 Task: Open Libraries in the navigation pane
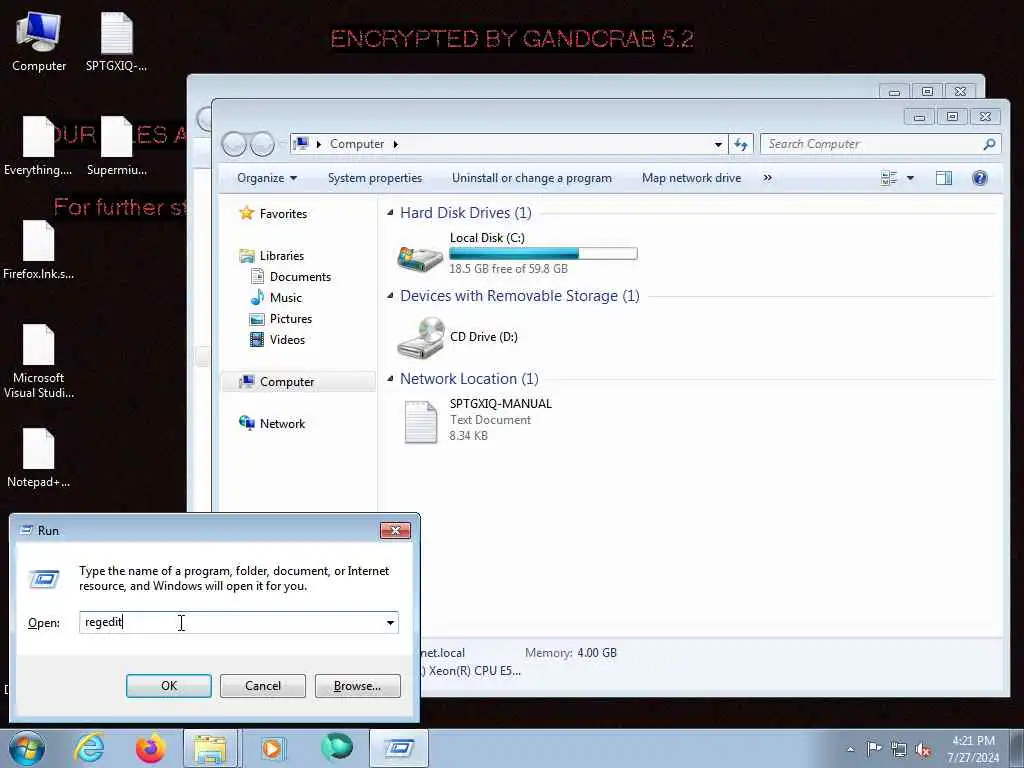tap(281, 255)
